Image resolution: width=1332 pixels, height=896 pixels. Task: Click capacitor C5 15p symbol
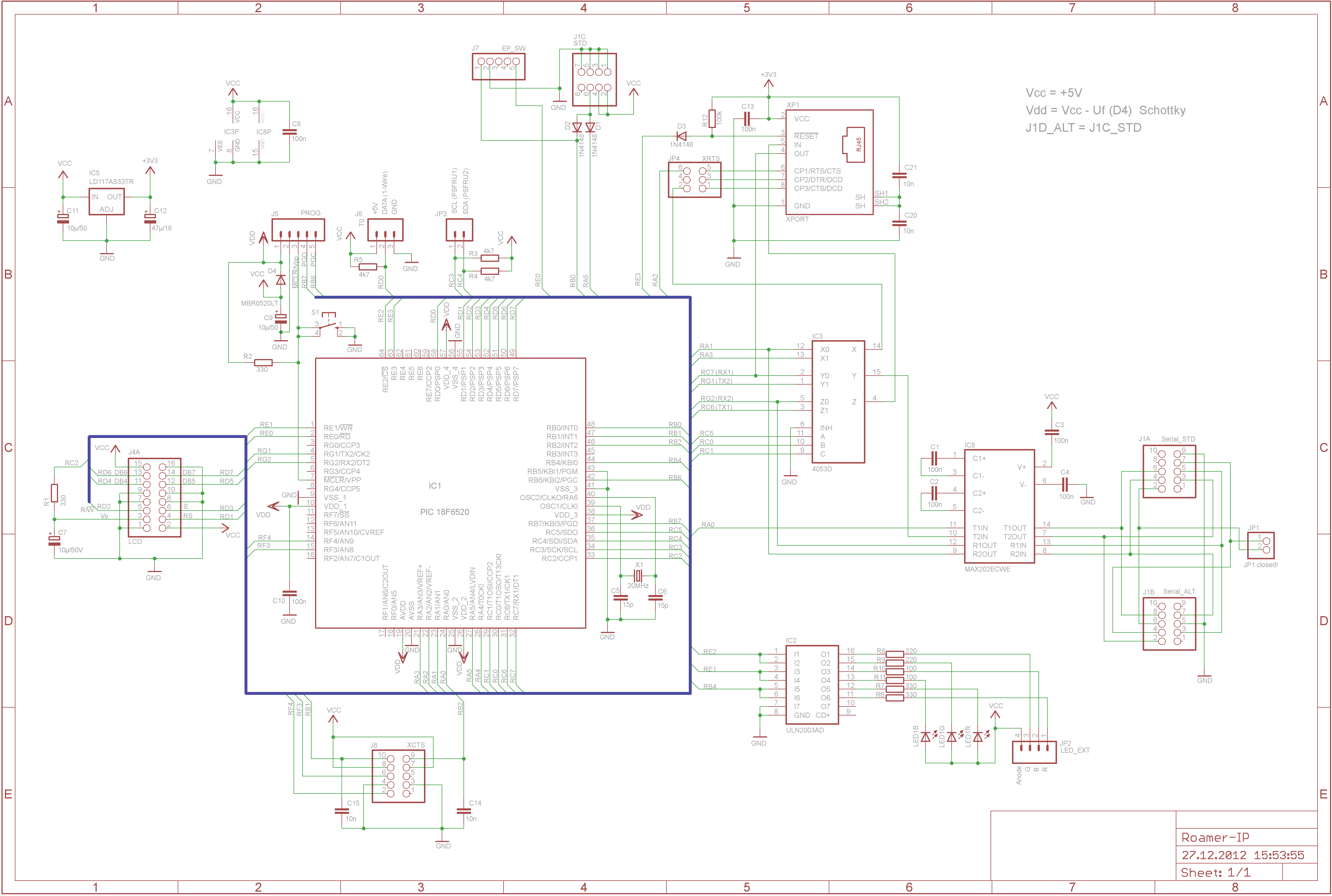[620, 598]
